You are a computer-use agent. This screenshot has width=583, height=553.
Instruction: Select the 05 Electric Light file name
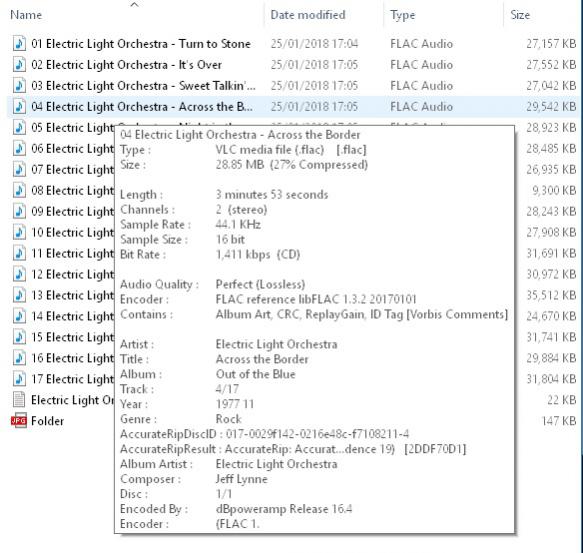tap(73, 128)
